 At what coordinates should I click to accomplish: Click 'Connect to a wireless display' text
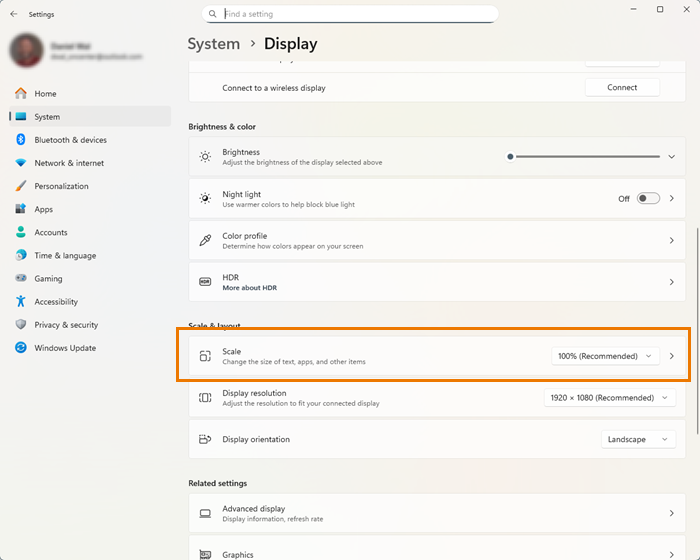click(274, 88)
